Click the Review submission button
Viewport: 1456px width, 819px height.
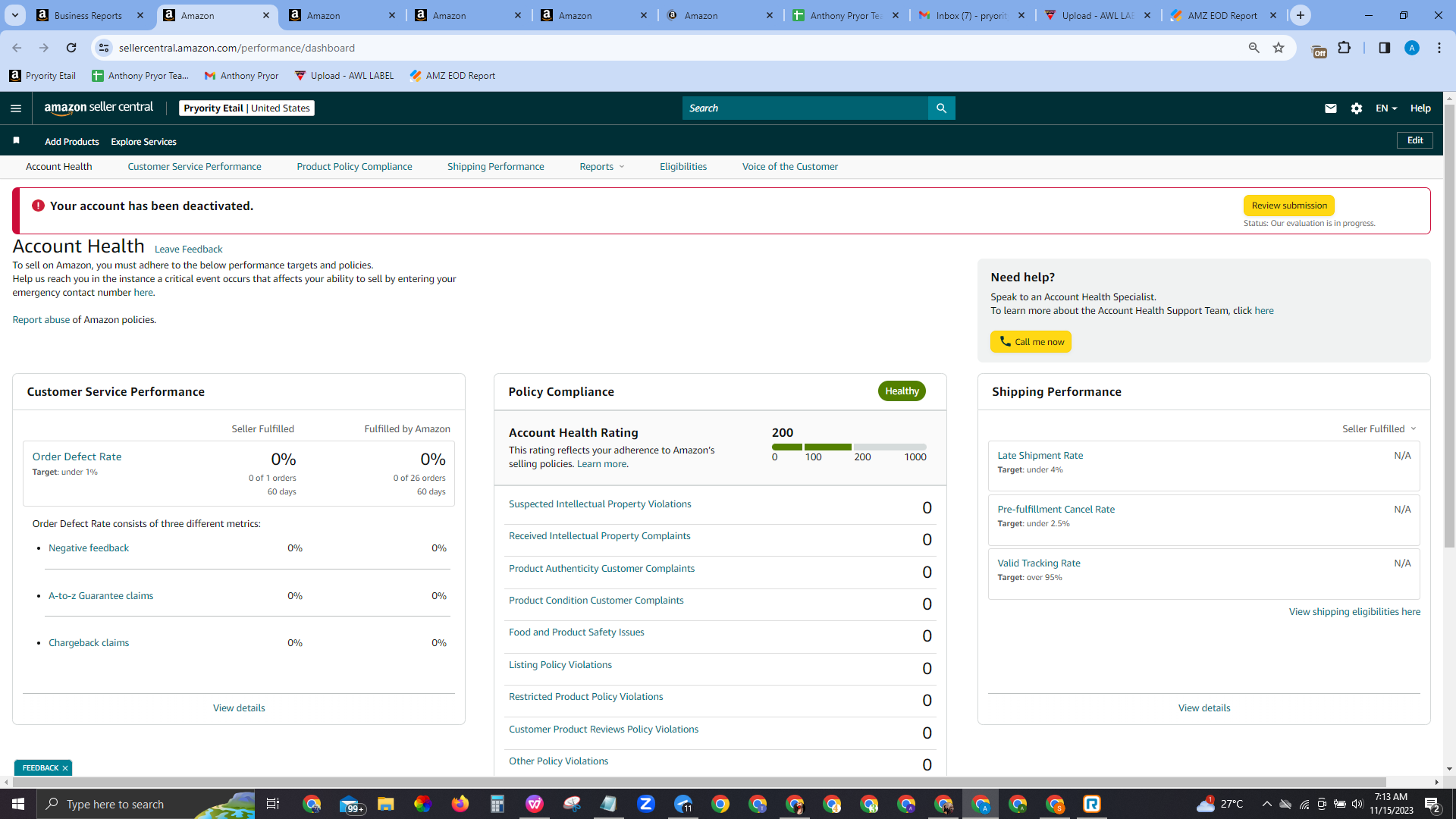point(1288,206)
